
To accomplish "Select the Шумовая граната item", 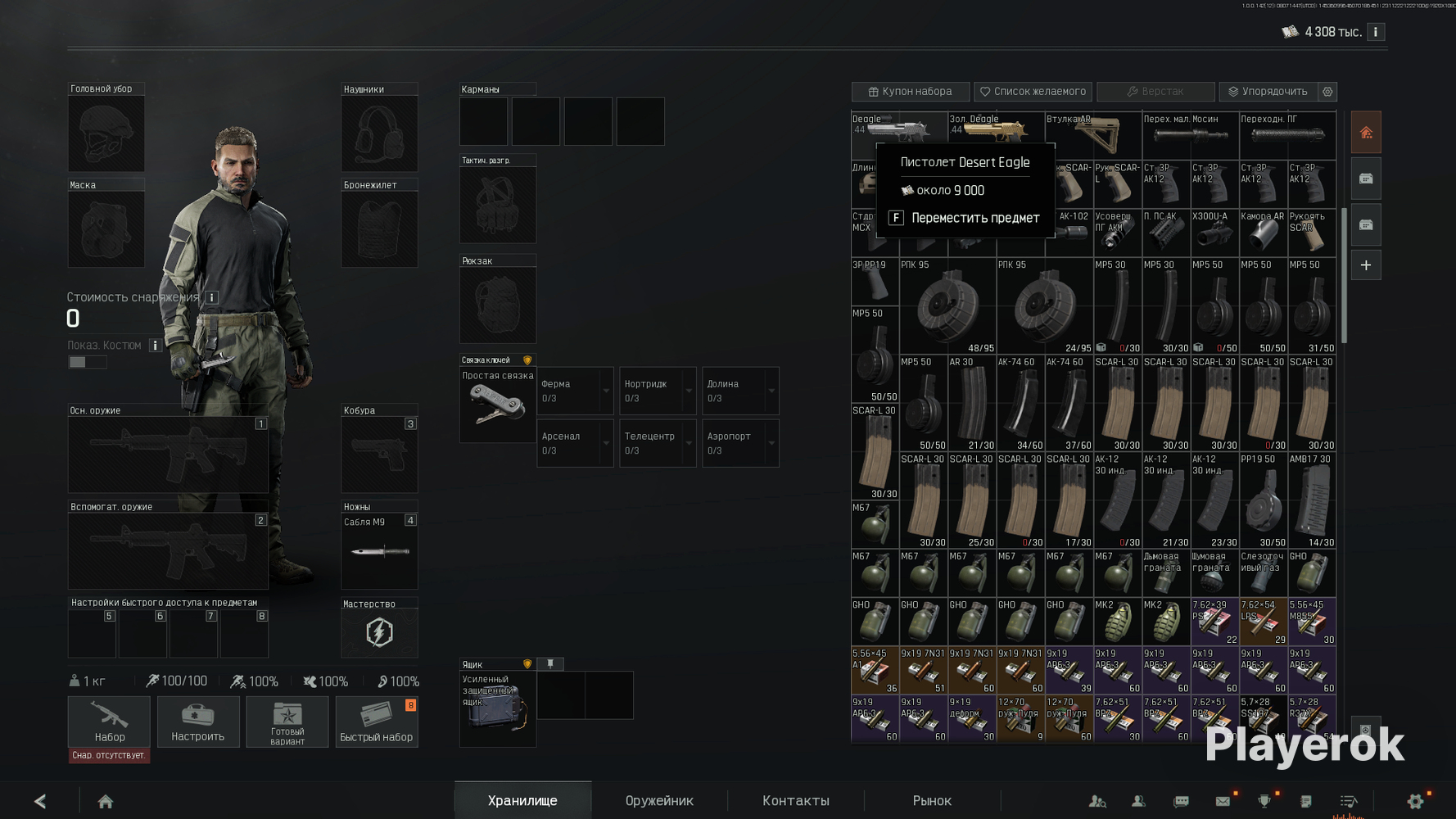I will tap(1214, 573).
